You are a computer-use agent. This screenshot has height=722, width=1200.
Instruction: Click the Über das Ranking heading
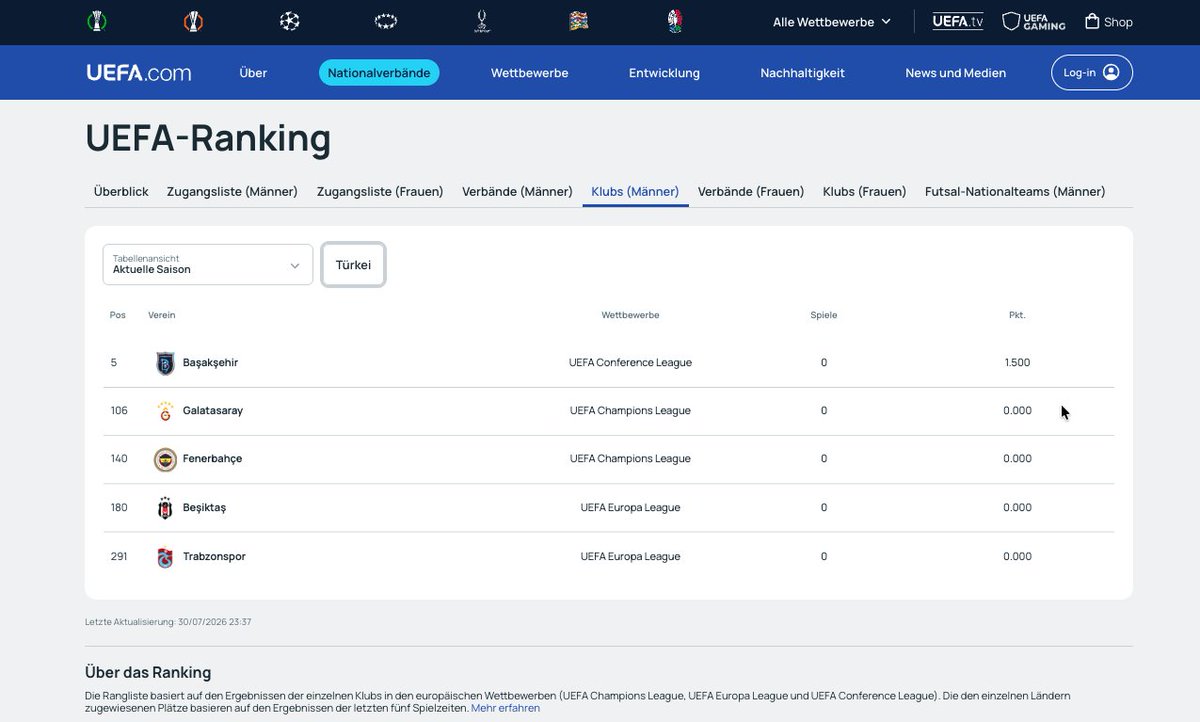[148, 672]
